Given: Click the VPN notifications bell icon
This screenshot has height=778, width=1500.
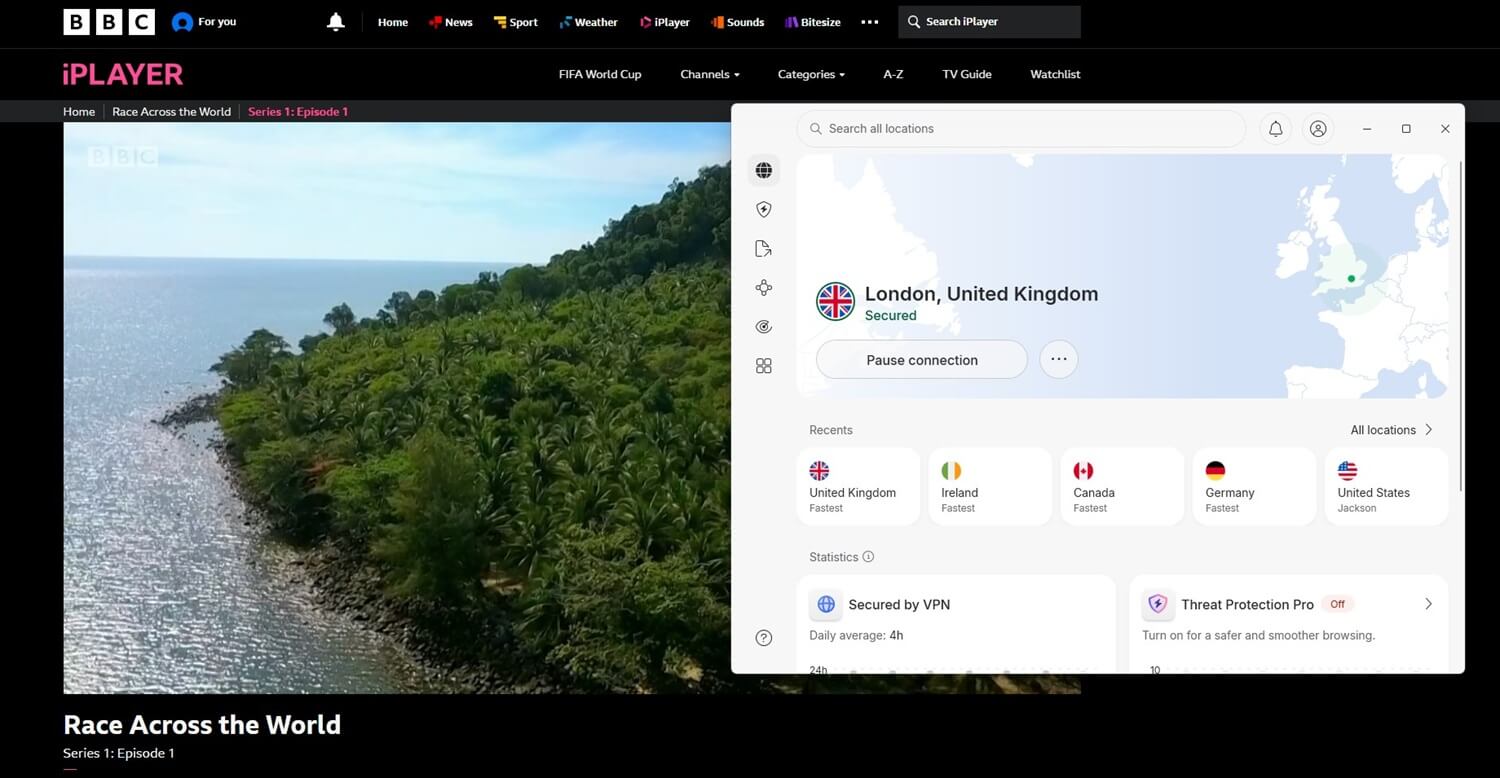Looking at the screenshot, I should coord(1276,129).
